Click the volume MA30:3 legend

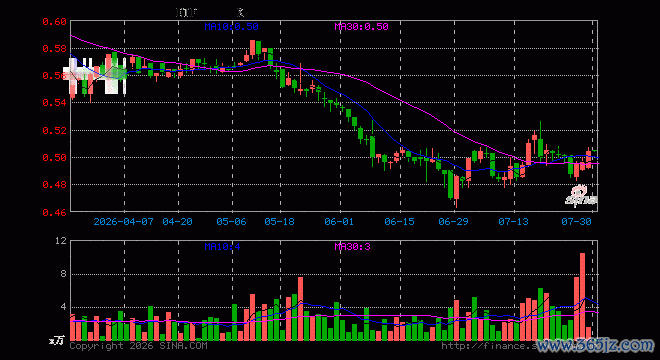(x=353, y=246)
